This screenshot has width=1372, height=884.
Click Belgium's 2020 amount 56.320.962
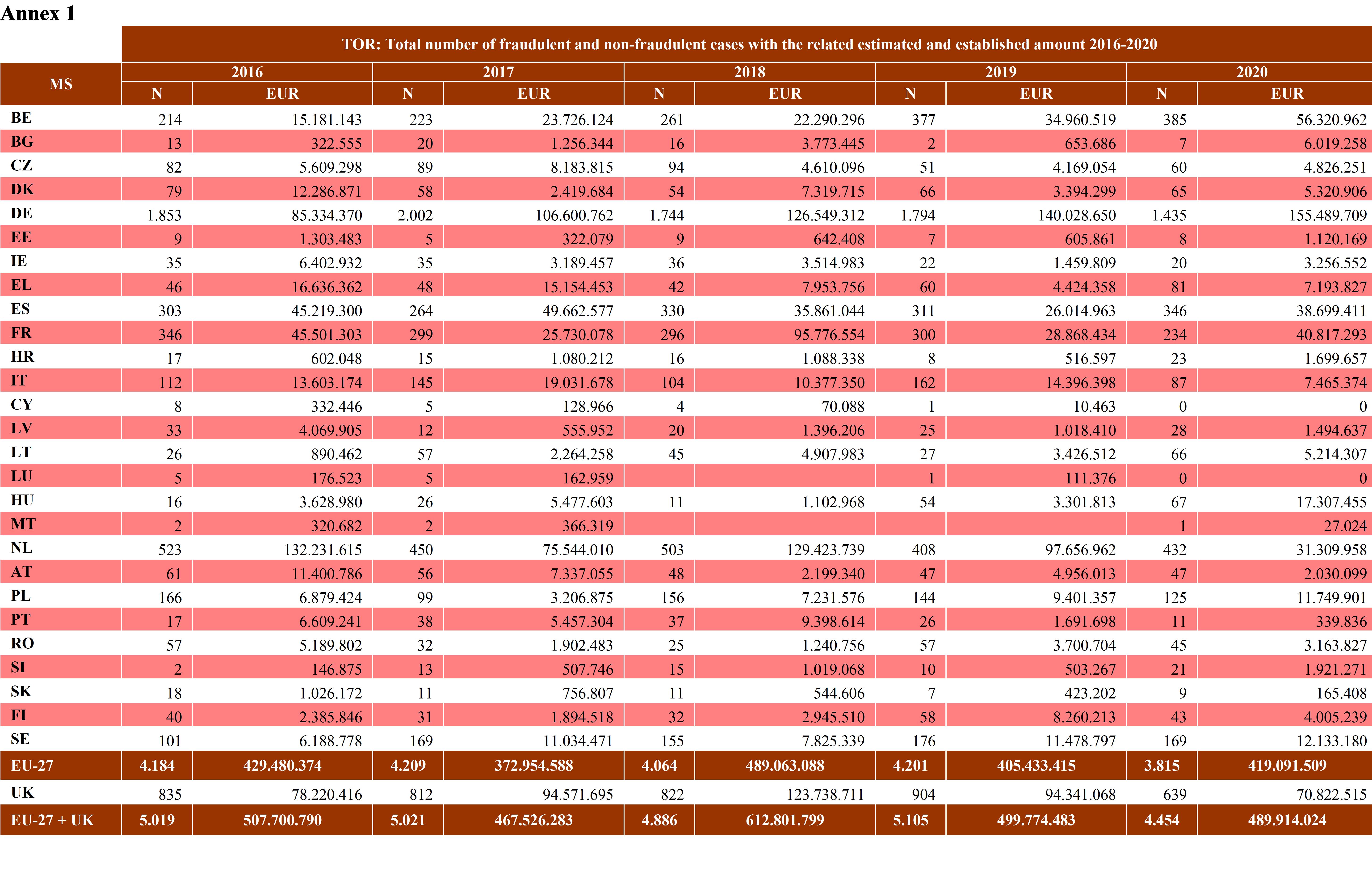click(1331, 119)
